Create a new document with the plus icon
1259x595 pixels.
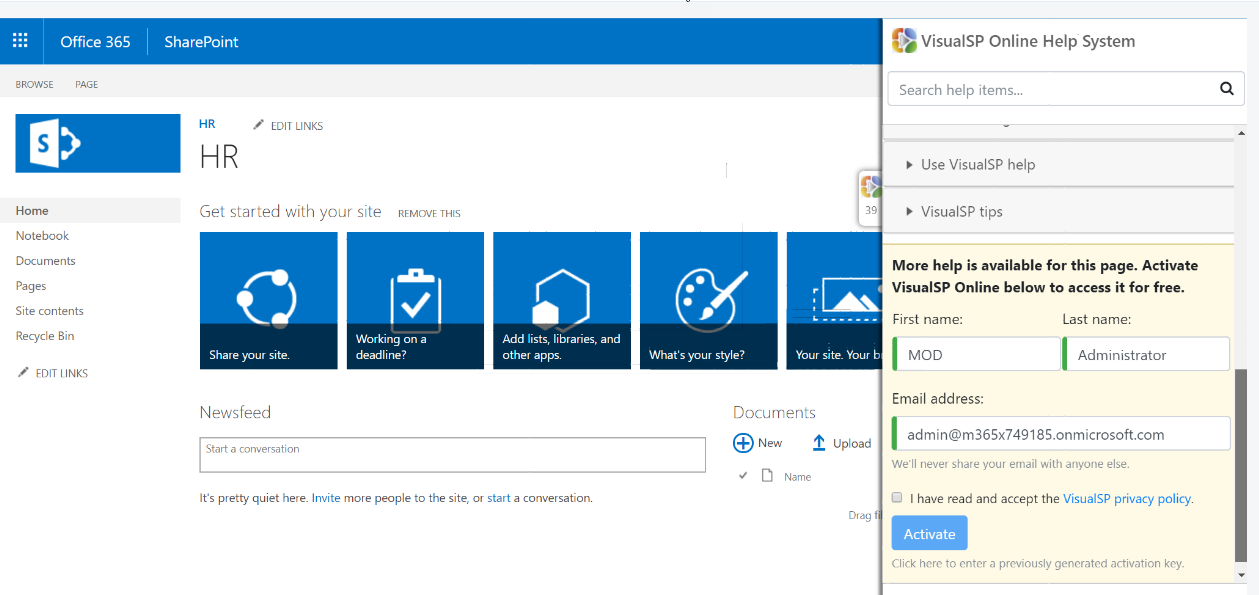743,442
